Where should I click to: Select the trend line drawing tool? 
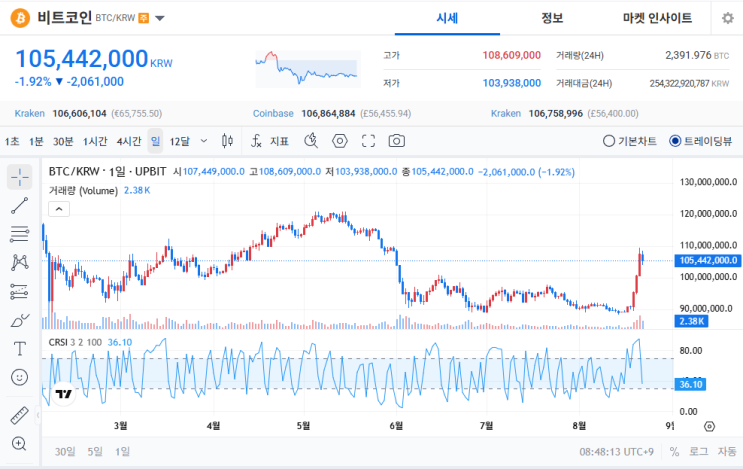[x=19, y=206]
